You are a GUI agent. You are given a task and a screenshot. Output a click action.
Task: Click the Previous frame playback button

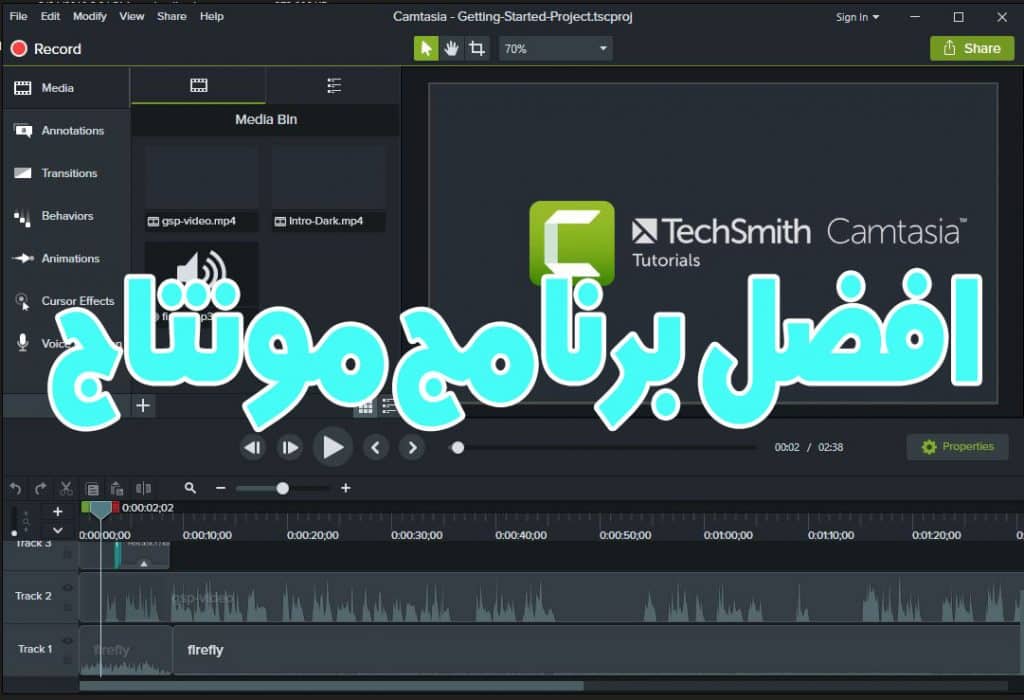[x=252, y=448]
